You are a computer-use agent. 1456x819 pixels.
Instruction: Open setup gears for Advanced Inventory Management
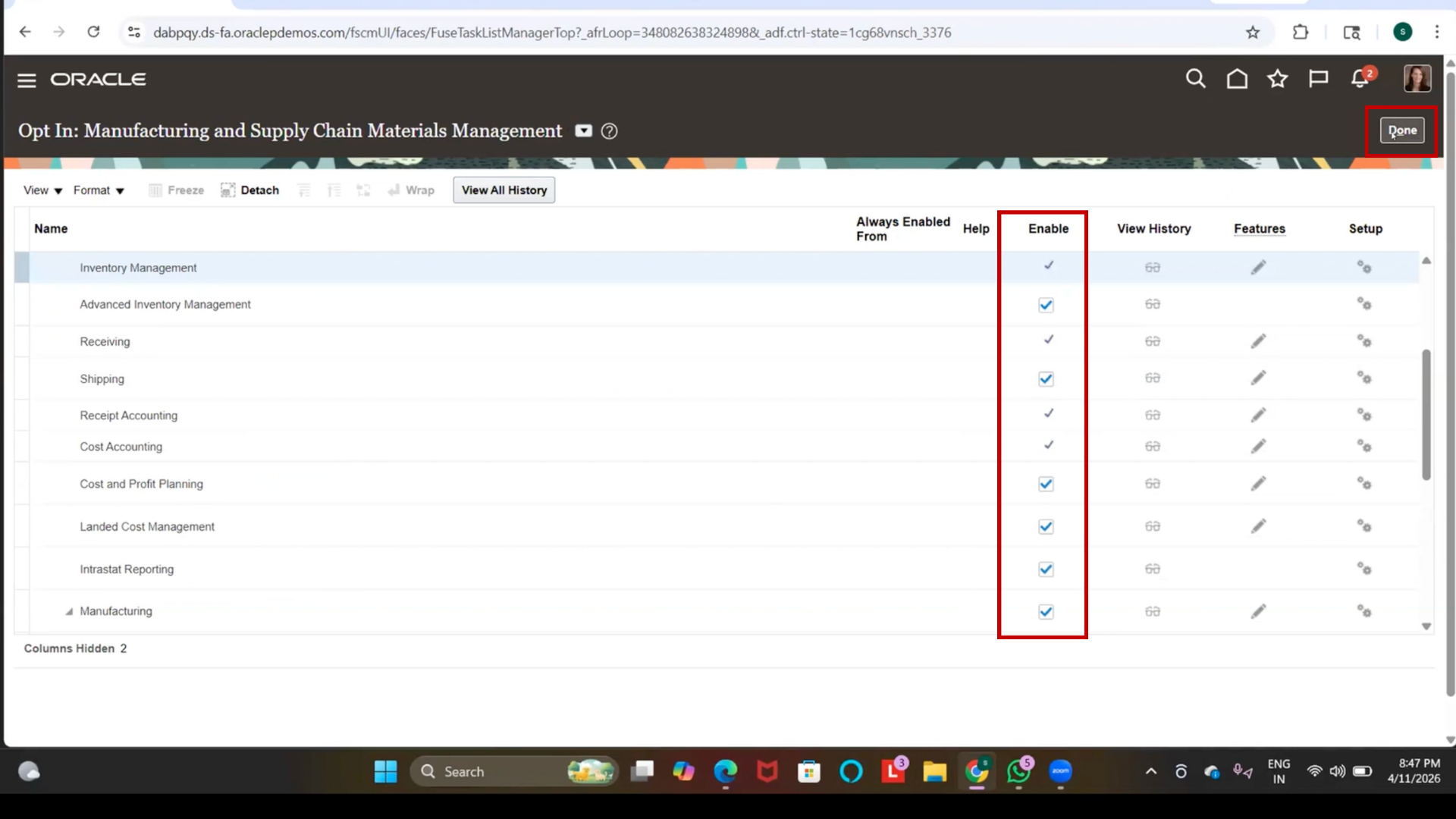[1364, 303]
